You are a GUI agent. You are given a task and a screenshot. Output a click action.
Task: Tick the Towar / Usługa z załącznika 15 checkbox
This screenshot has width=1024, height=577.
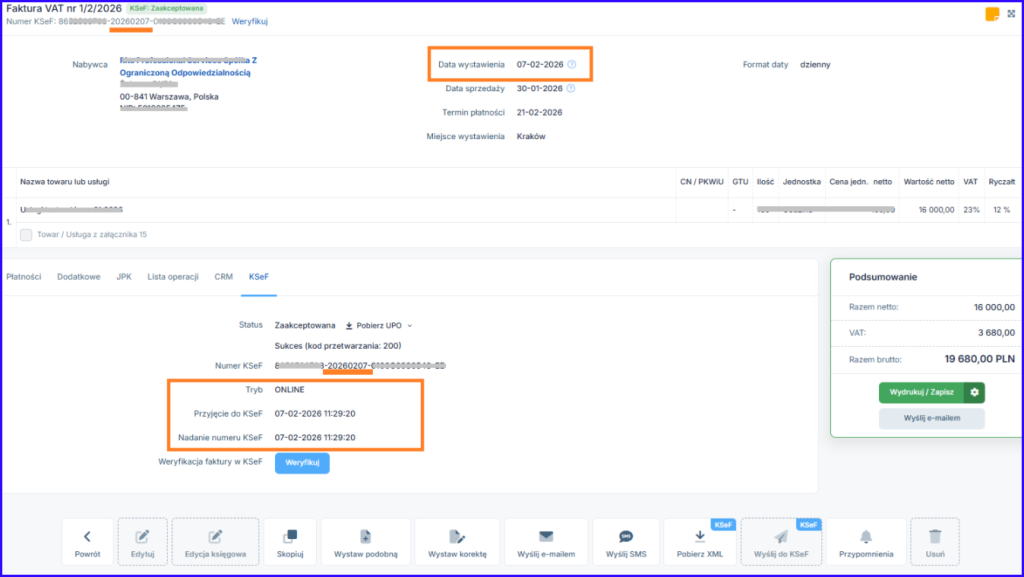pyautogui.click(x=26, y=234)
